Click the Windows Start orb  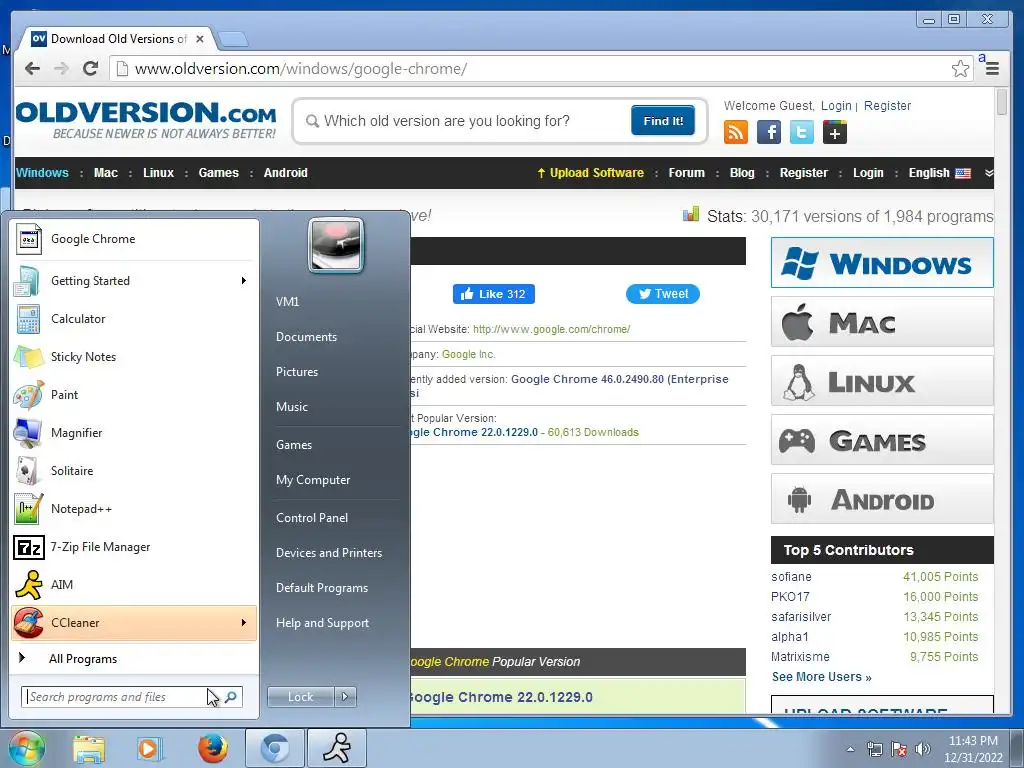(26, 748)
